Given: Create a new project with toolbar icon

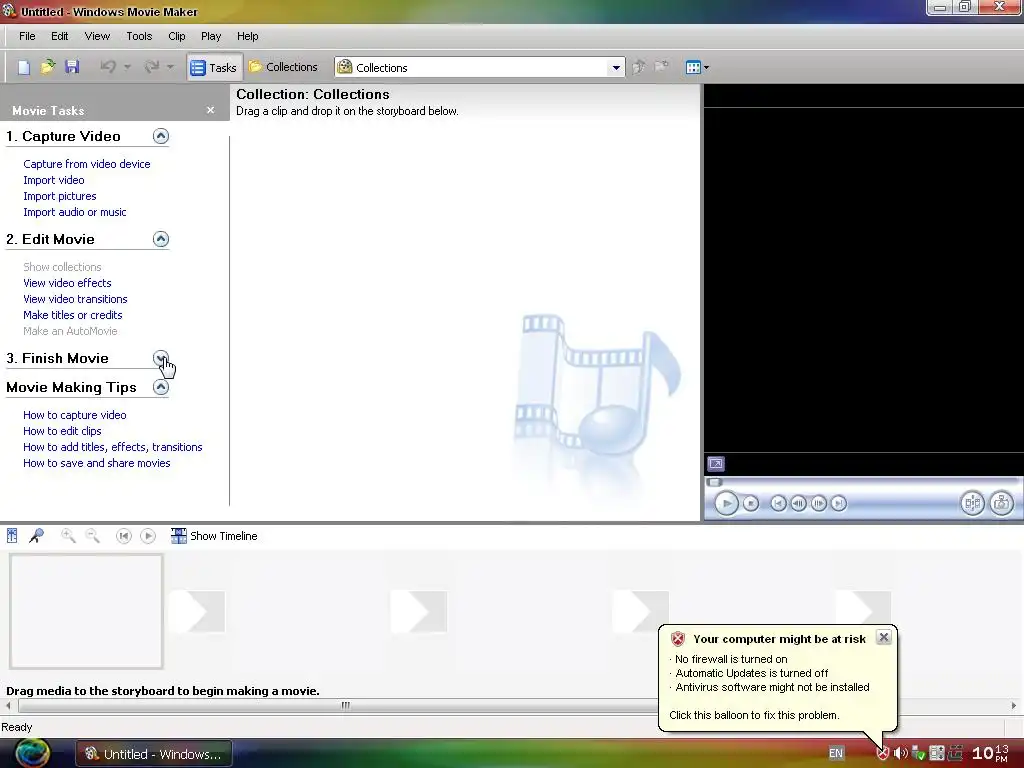Looking at the screenshot, I should click(x=24, y=67).
